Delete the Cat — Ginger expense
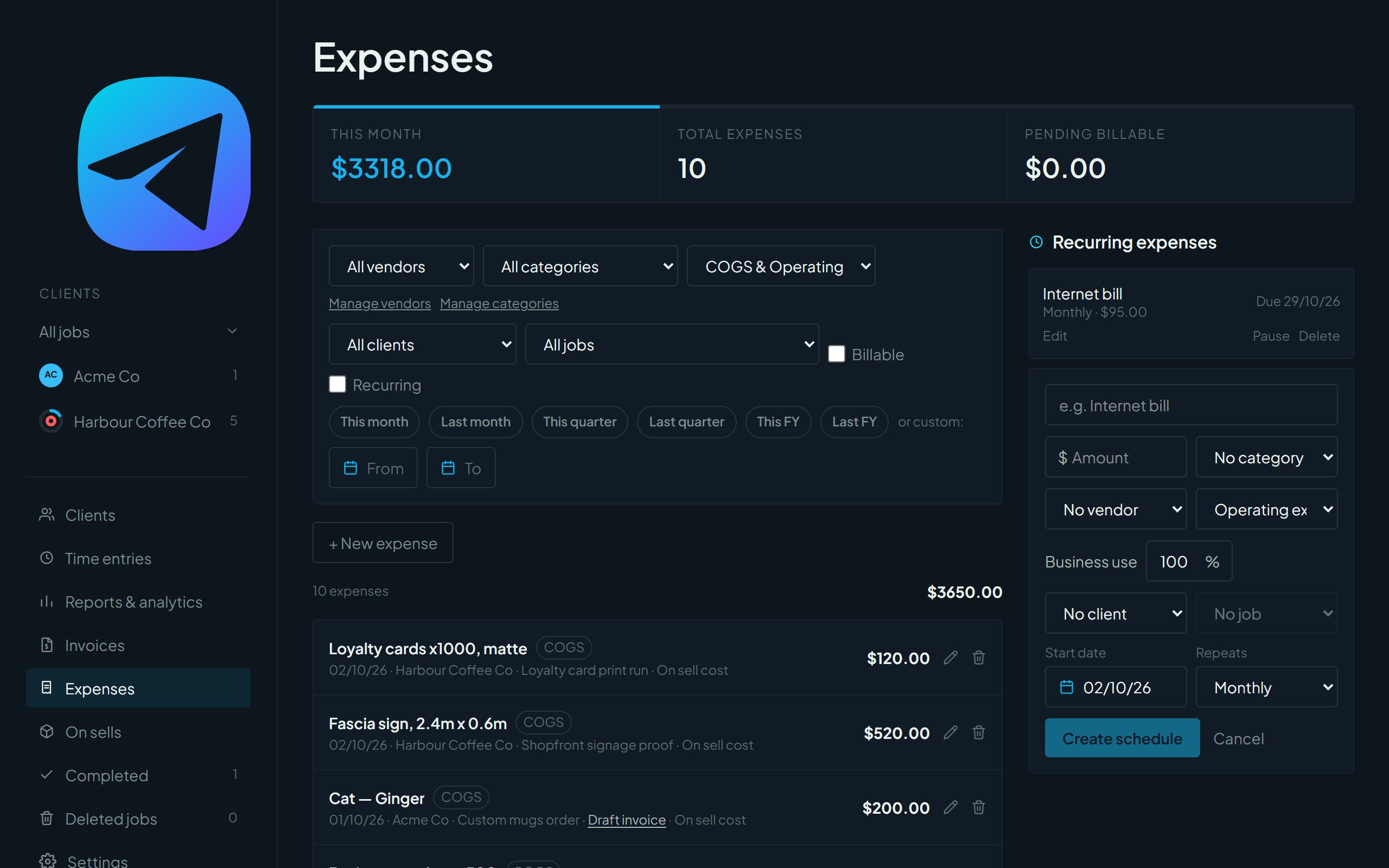The width and height of the screenshot is (1389, 868). (979, 807)
